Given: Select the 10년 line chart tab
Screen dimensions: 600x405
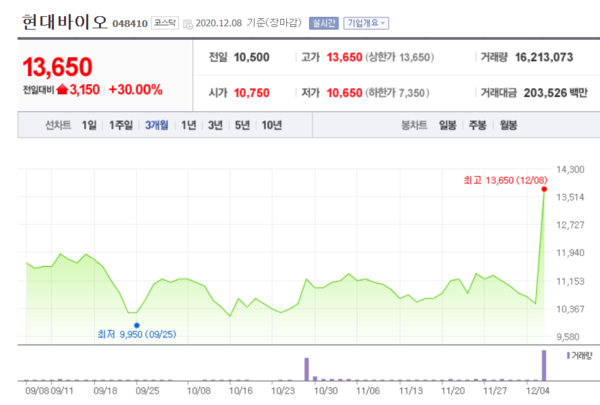Looking at the screenshot, I should [x=272, y=125].
